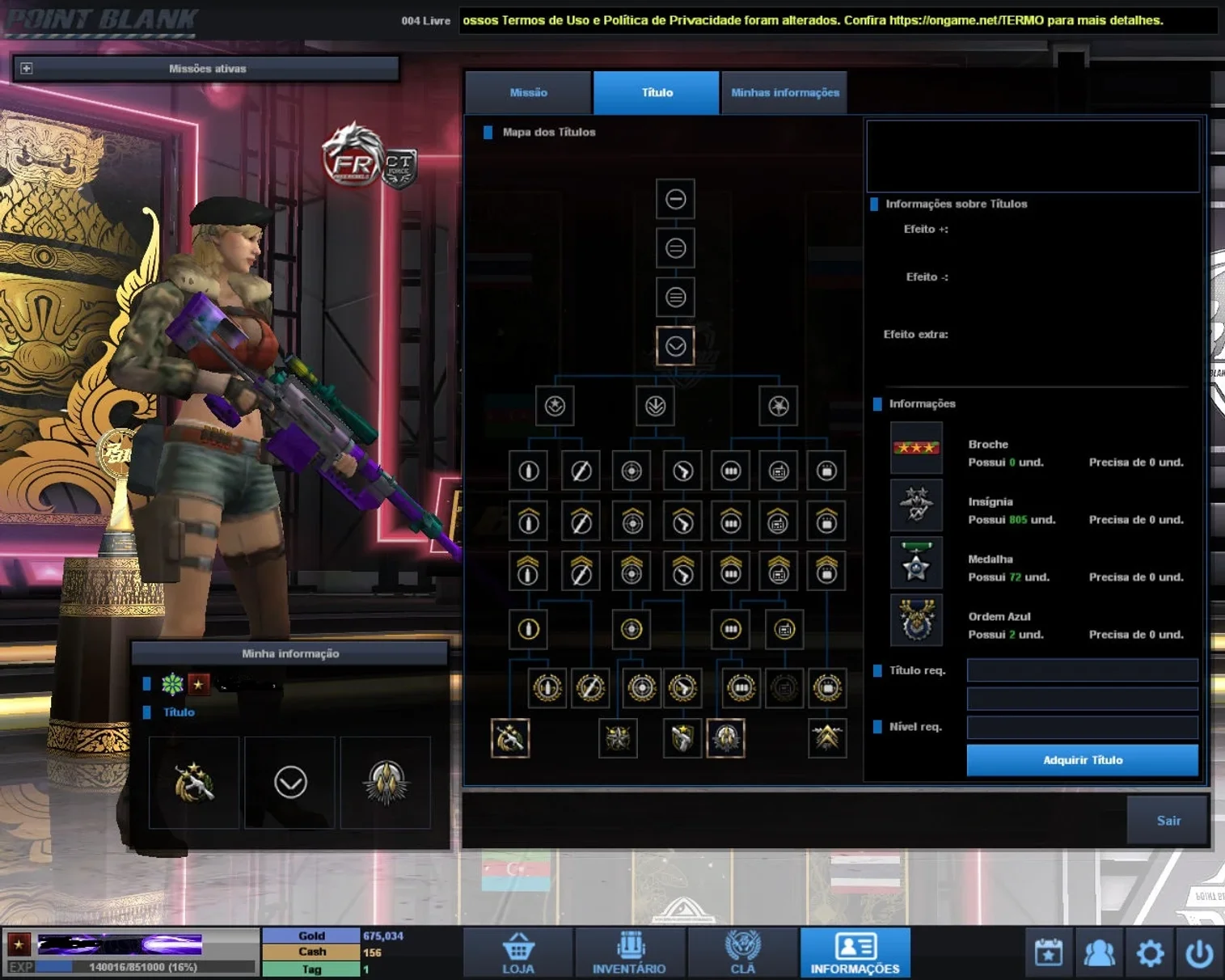Open the LOJA shop
Screen dimensions: 1225x980
point(518,953)
